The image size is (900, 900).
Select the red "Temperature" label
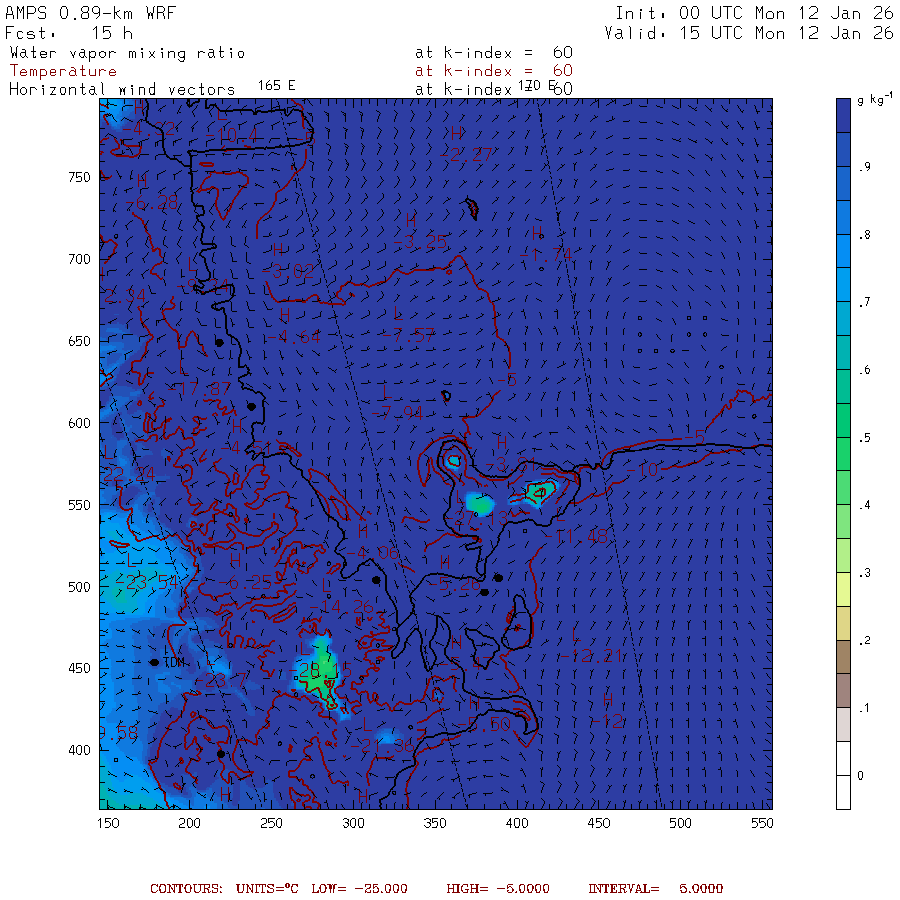tap(63, 71)
